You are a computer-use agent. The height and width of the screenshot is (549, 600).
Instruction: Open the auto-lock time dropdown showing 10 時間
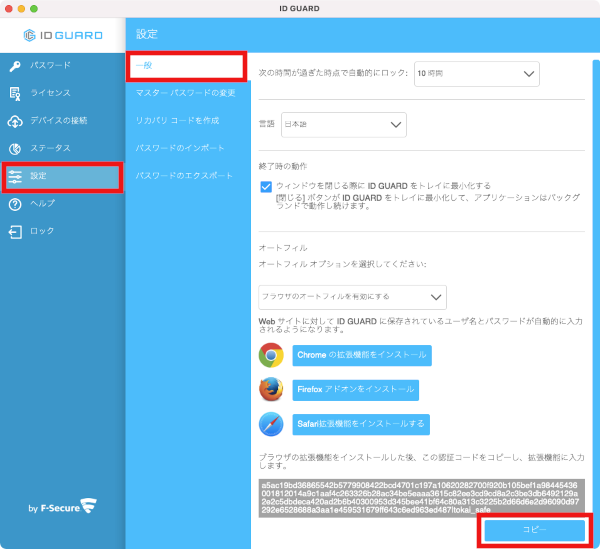point(477,74)
